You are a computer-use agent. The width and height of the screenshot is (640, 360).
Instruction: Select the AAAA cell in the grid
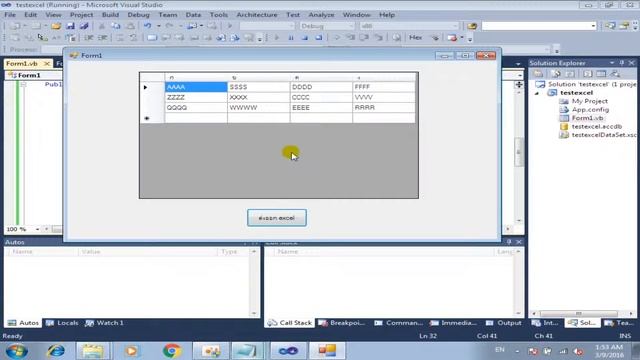(x=196, y=87)
